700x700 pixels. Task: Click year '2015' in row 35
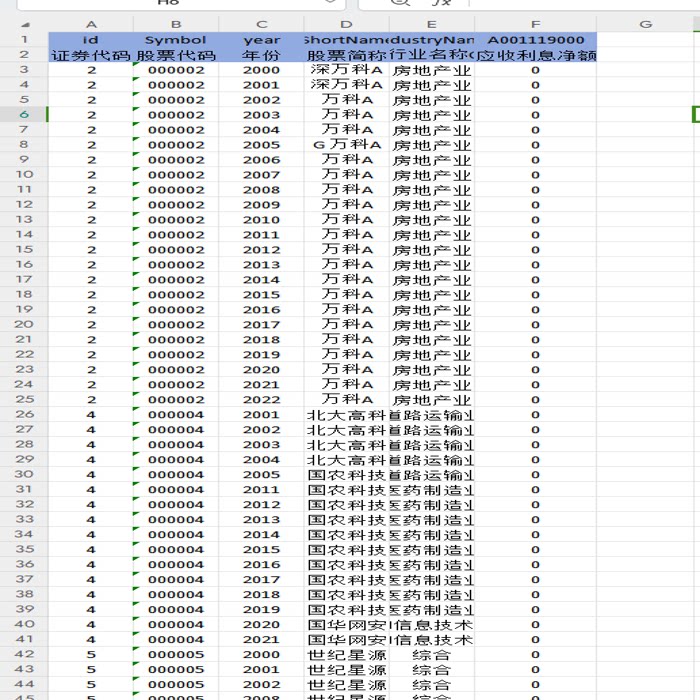coord(262,550)
